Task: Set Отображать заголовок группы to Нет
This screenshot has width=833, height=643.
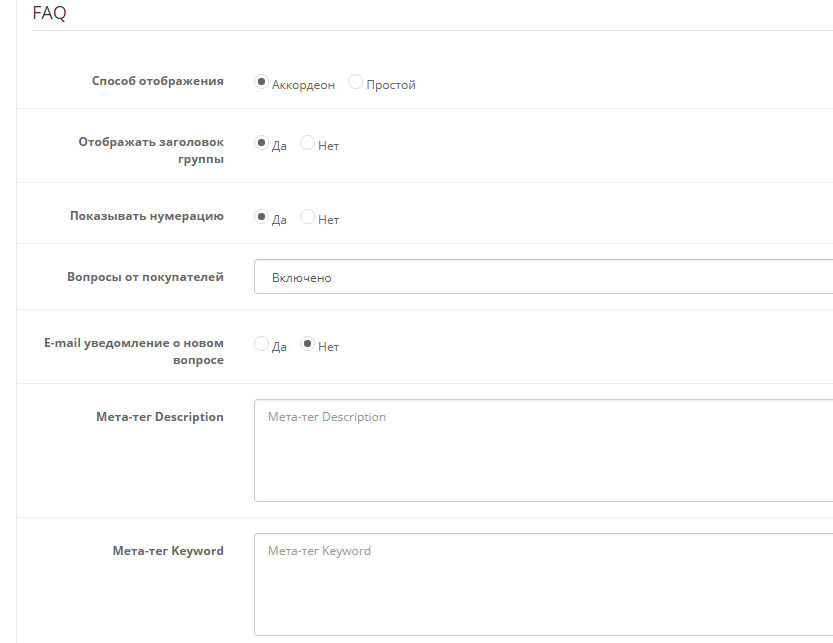Action: point(308,143)
